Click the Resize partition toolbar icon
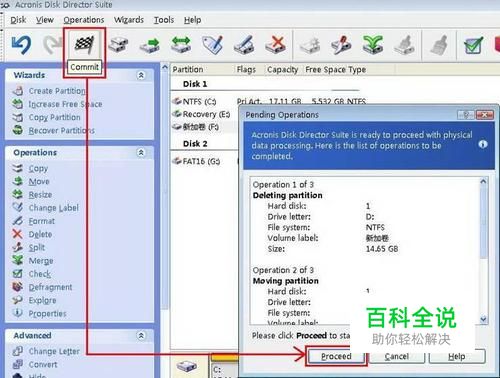 pos(181,45)
